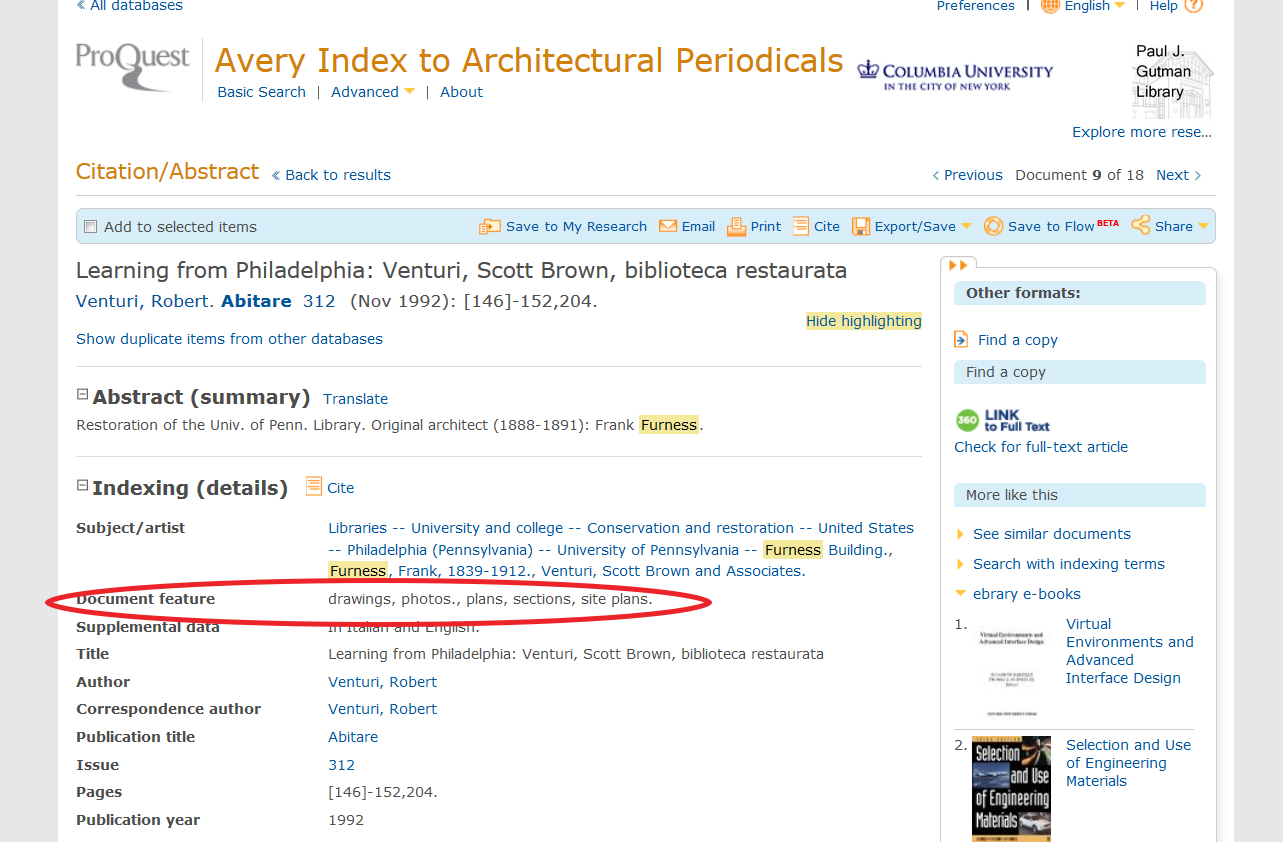
Task: Click the Print printer icon
Action: coord(736,226)
